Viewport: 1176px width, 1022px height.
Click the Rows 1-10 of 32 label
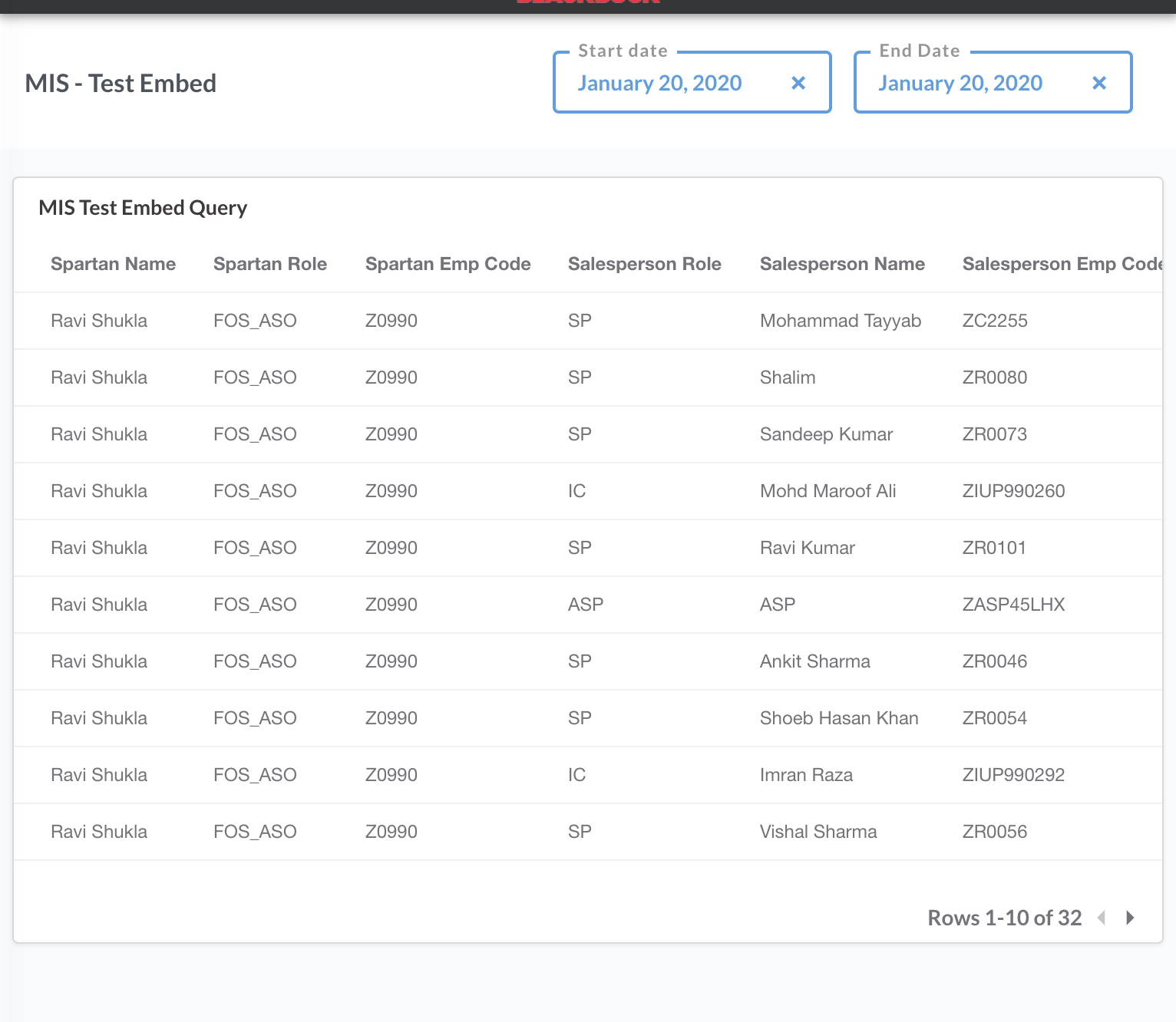point(1004,918)
